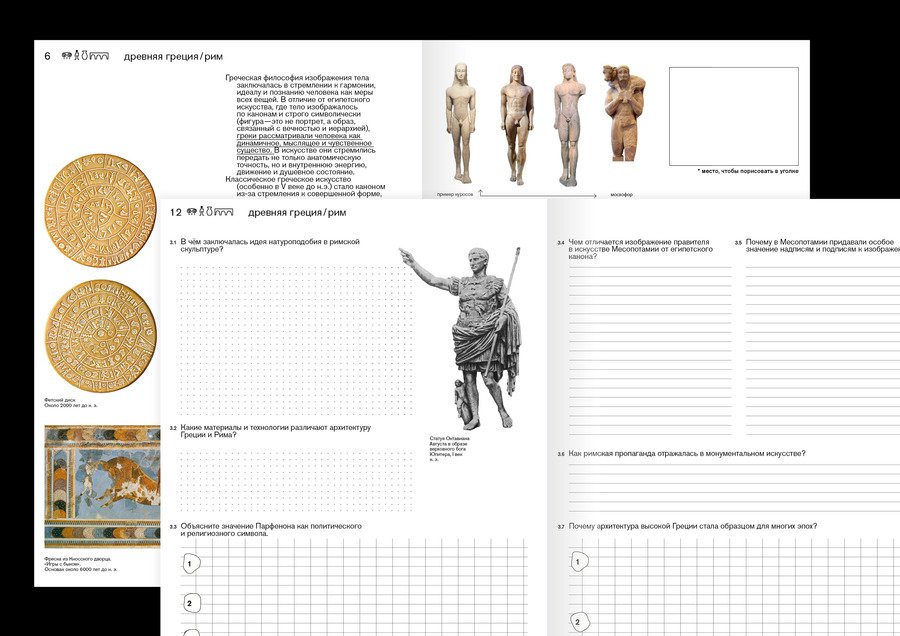Click question 3.4 about изображение правителя
Viewport: 900px width, 636px height.
[641, 249]
